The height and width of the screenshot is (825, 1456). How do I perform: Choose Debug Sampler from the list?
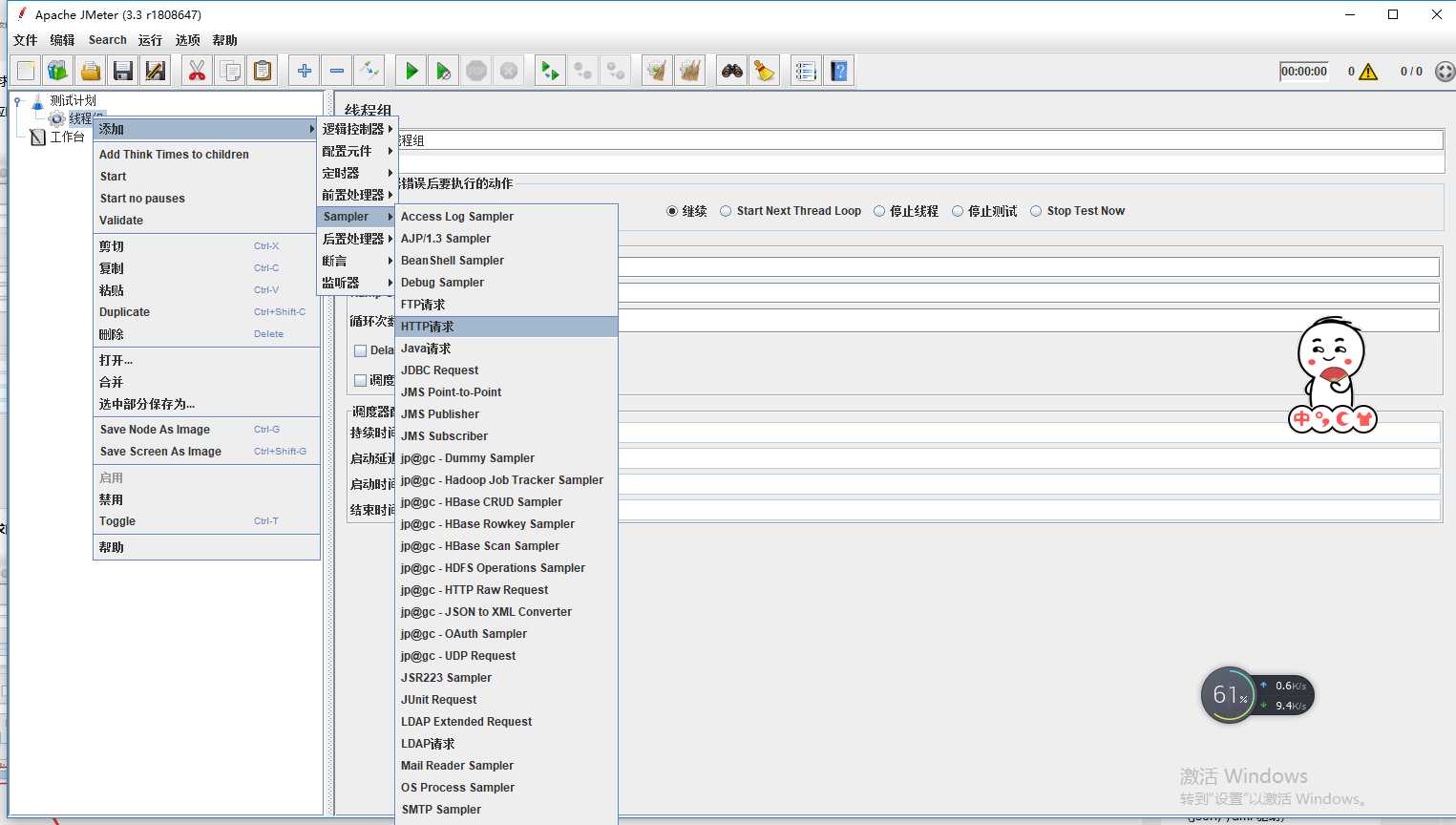click(506, 283)
